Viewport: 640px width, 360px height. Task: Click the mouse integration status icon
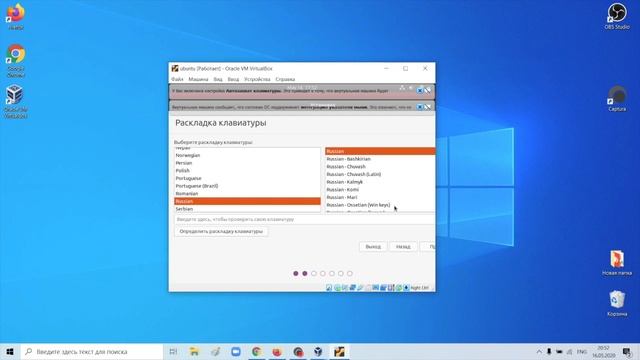tap(399, 288)
